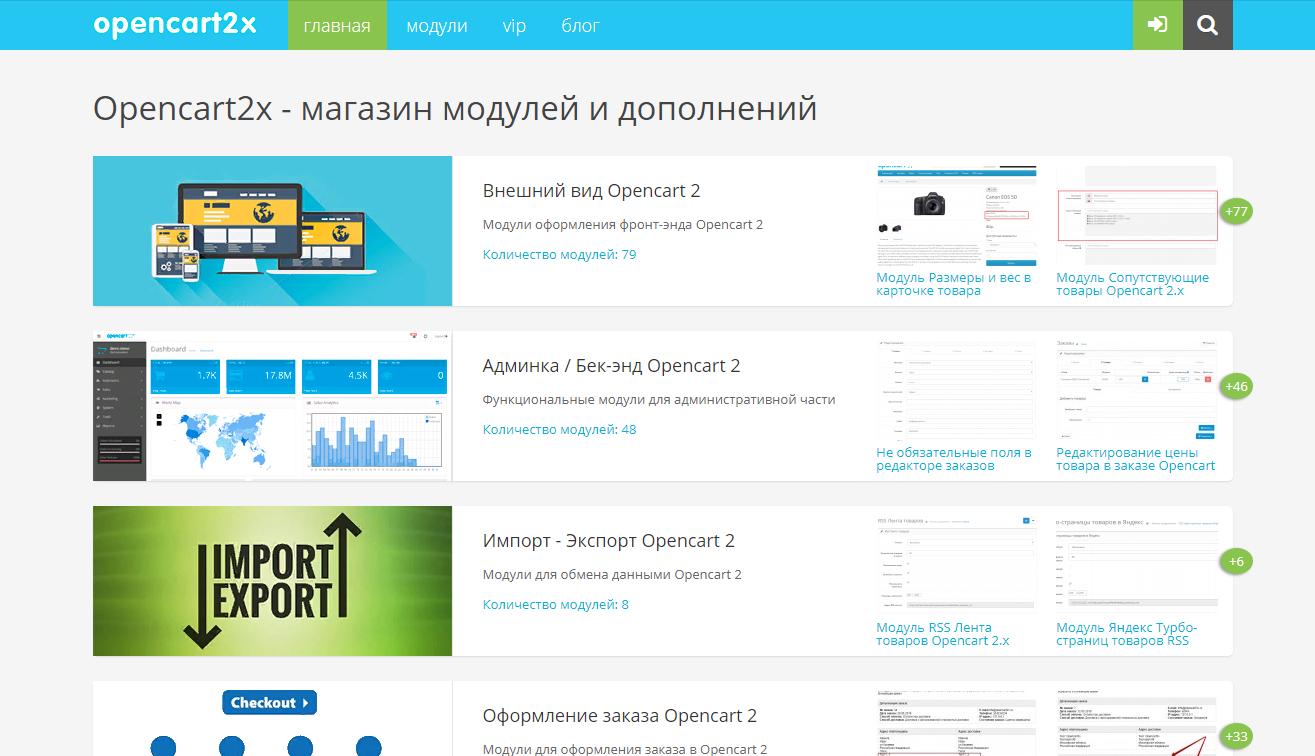This screenshot has height=756, width=1315.
Task: Click Количество модулей: 79 link
Action: click(560, 255)
